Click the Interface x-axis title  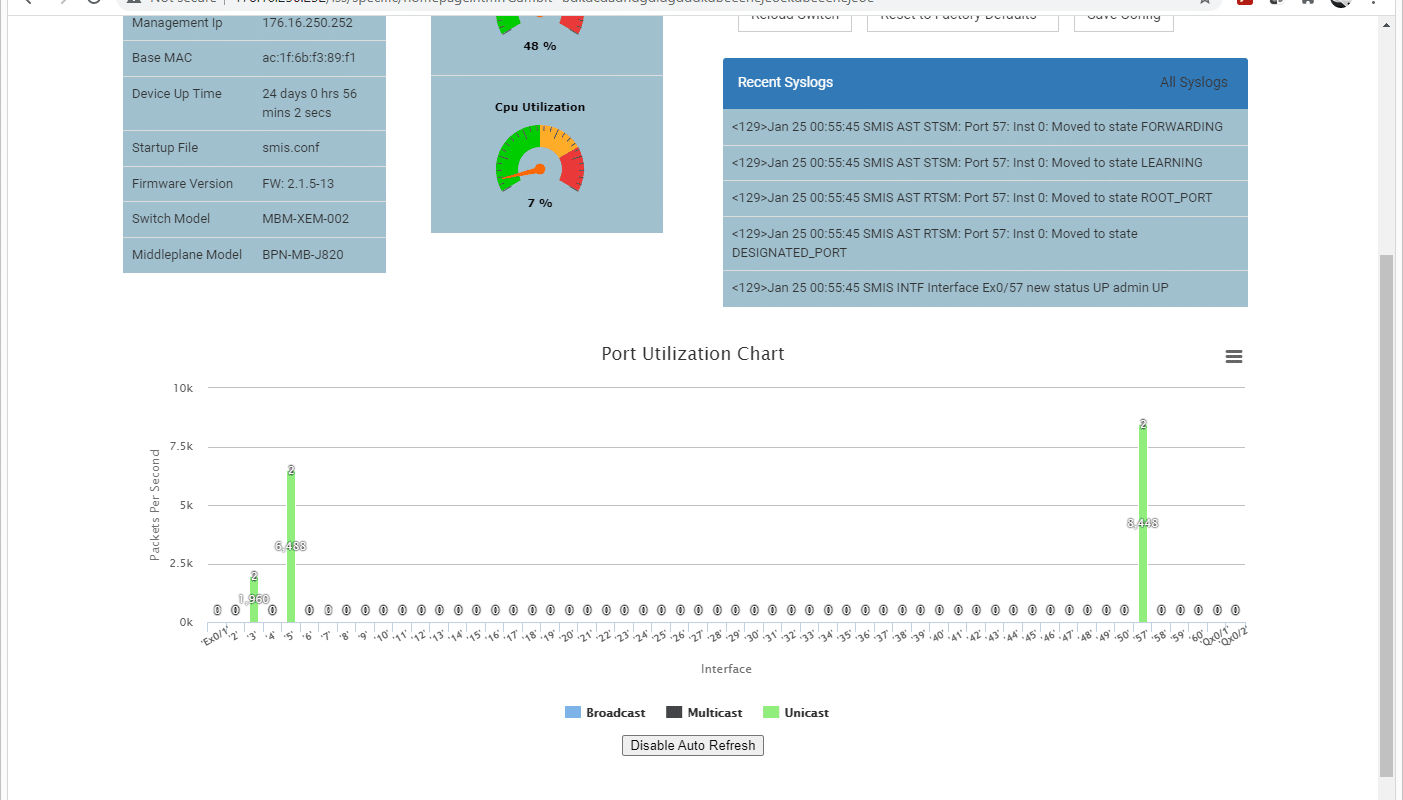(x=726, y=669)
